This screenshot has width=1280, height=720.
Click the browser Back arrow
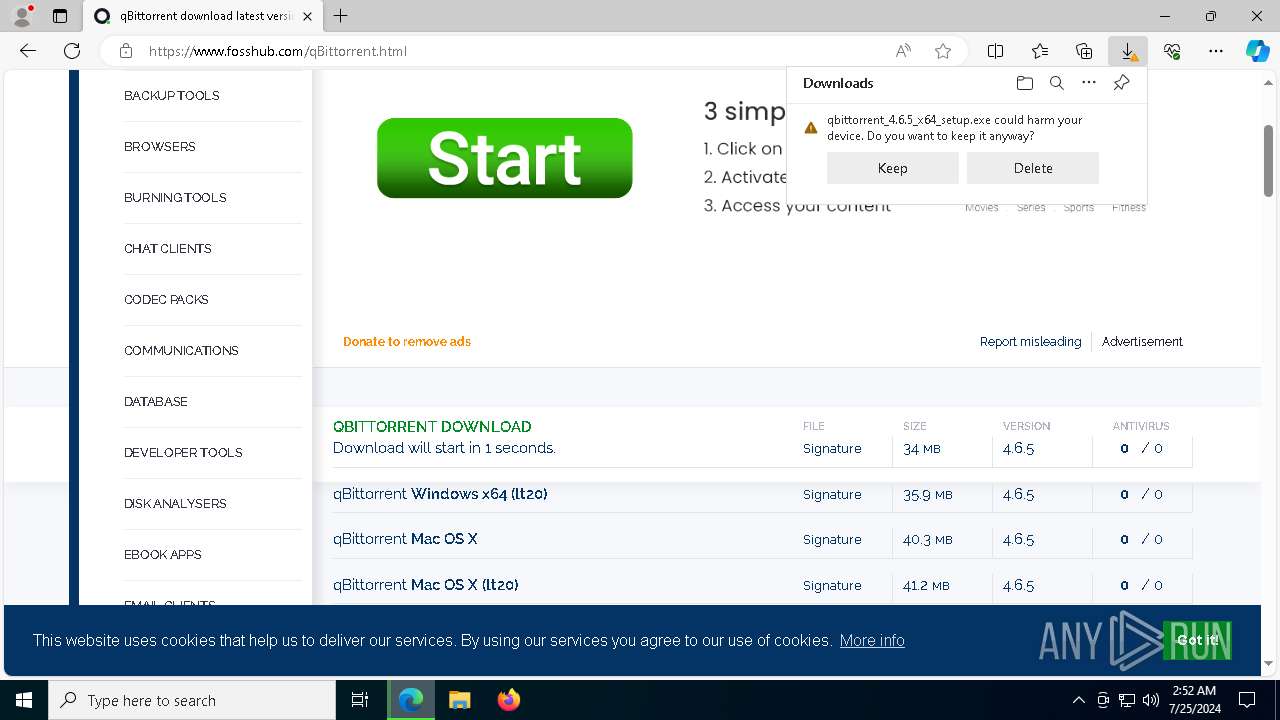click(x=28, y=51)
